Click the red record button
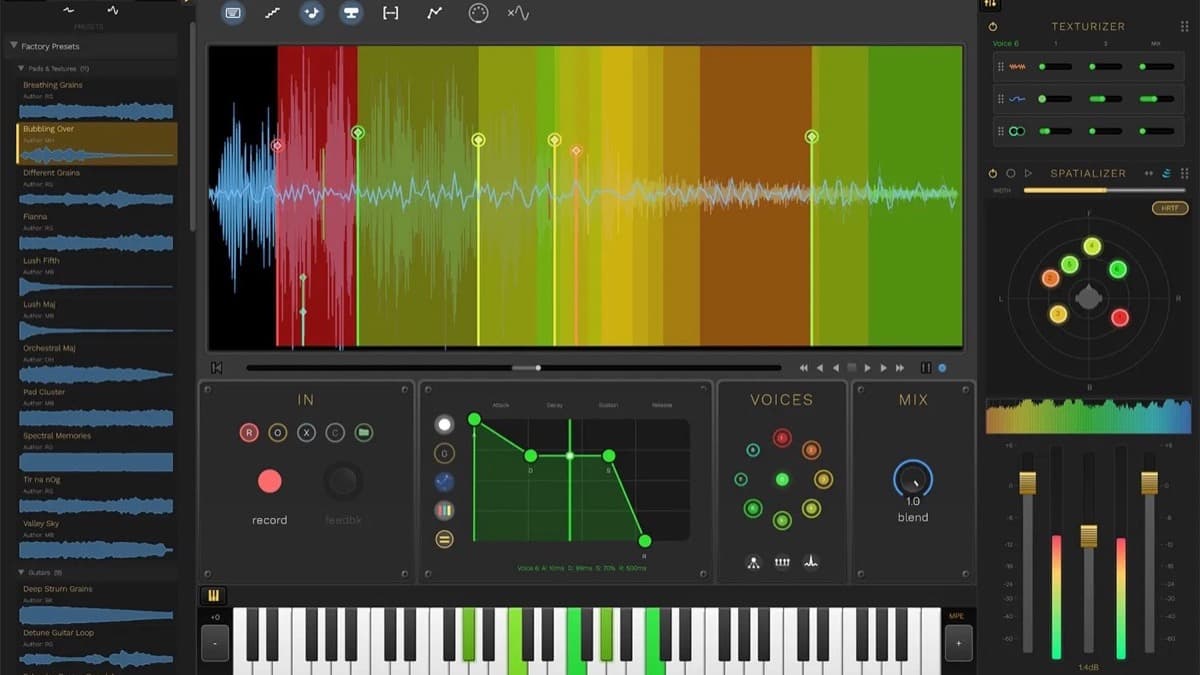 (x=270, y=481)
